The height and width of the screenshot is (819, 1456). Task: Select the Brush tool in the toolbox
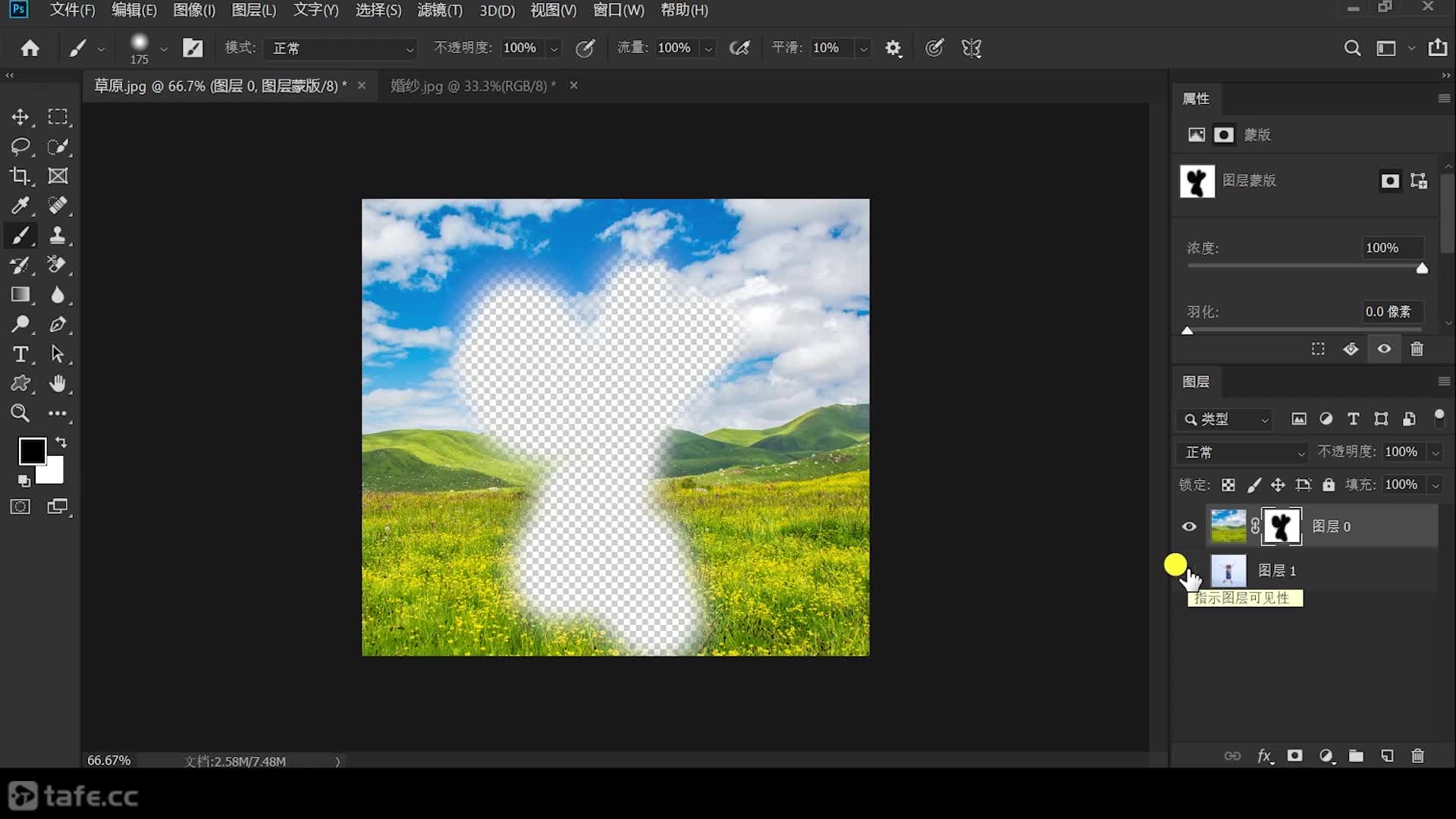point(20,236)
